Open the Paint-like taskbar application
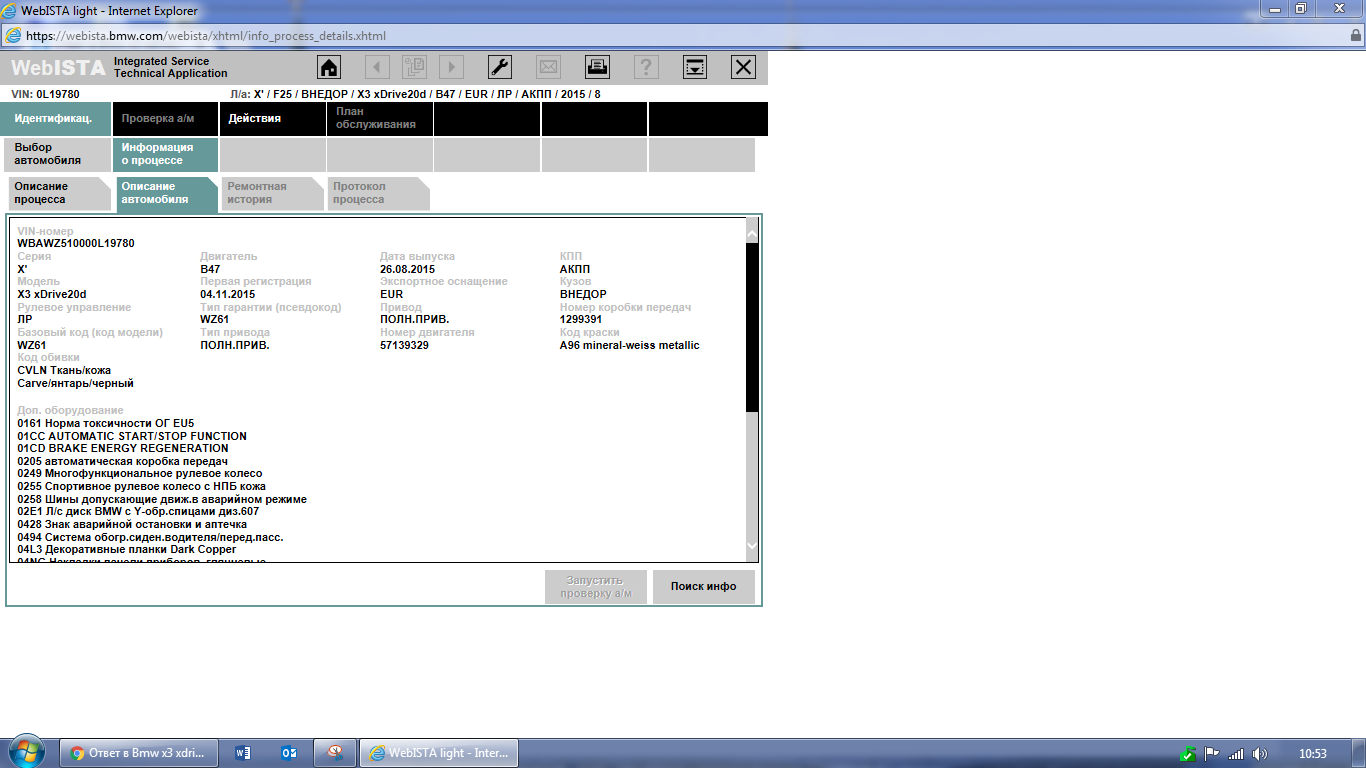 coord(335,753)
